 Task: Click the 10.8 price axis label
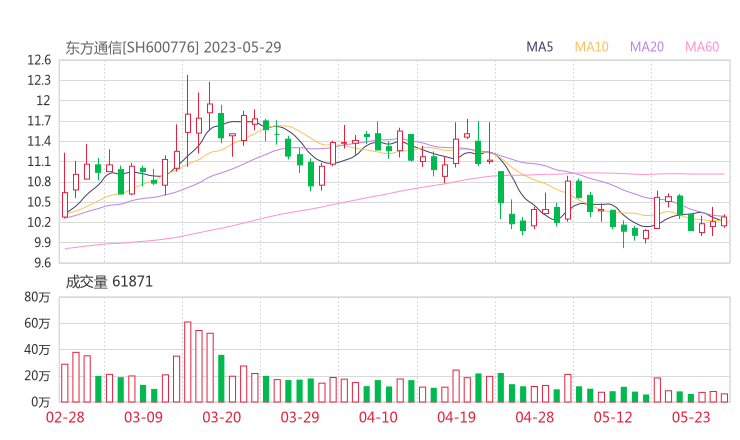(39, 182)
